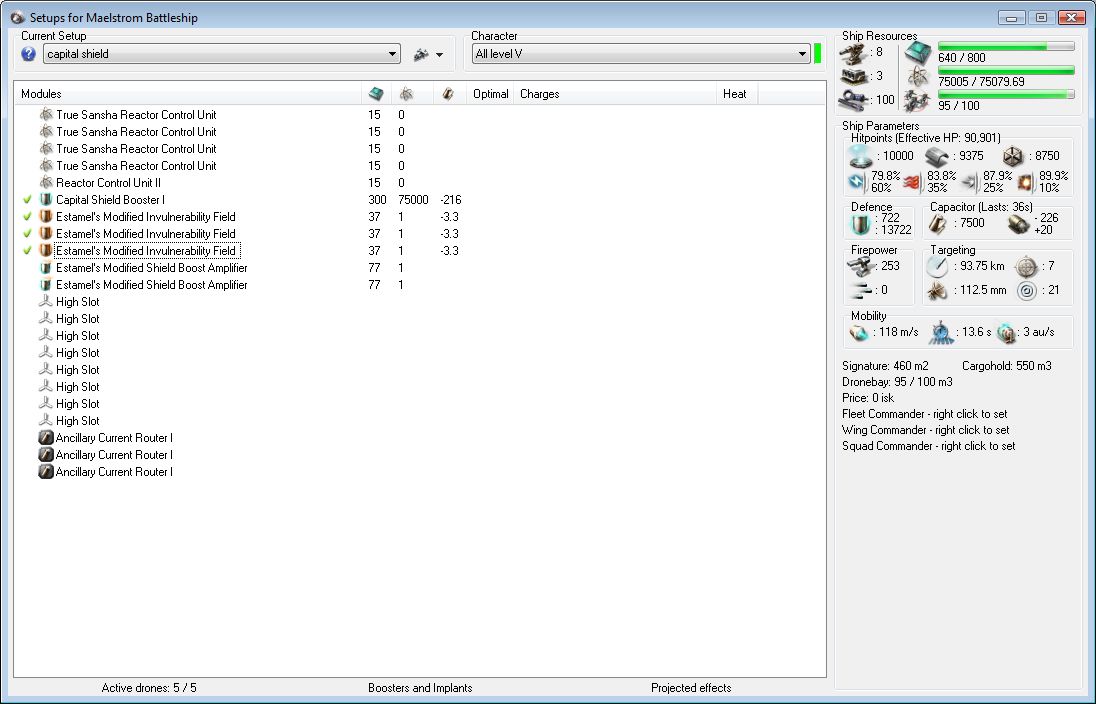
Task: Click the capacitor capacity icon showing 7500
Action: coord(937,224)
